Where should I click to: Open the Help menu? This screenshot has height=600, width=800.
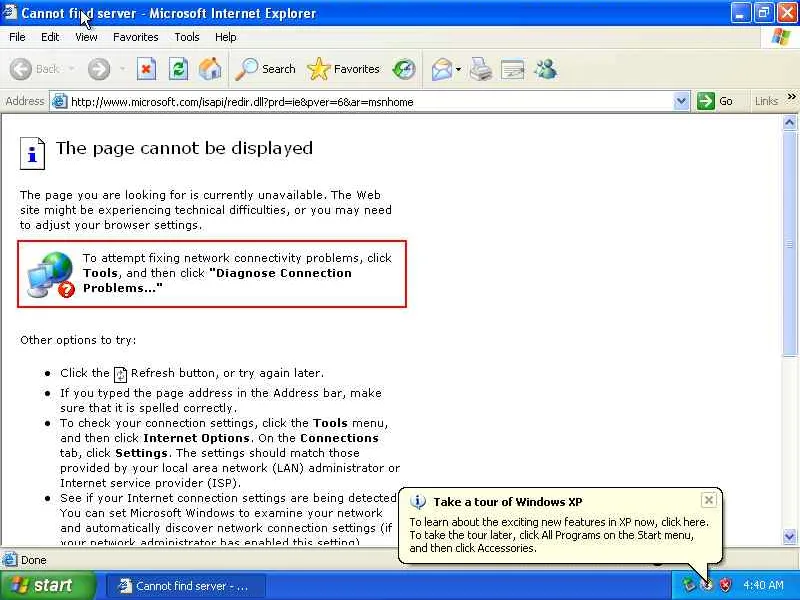226,37
